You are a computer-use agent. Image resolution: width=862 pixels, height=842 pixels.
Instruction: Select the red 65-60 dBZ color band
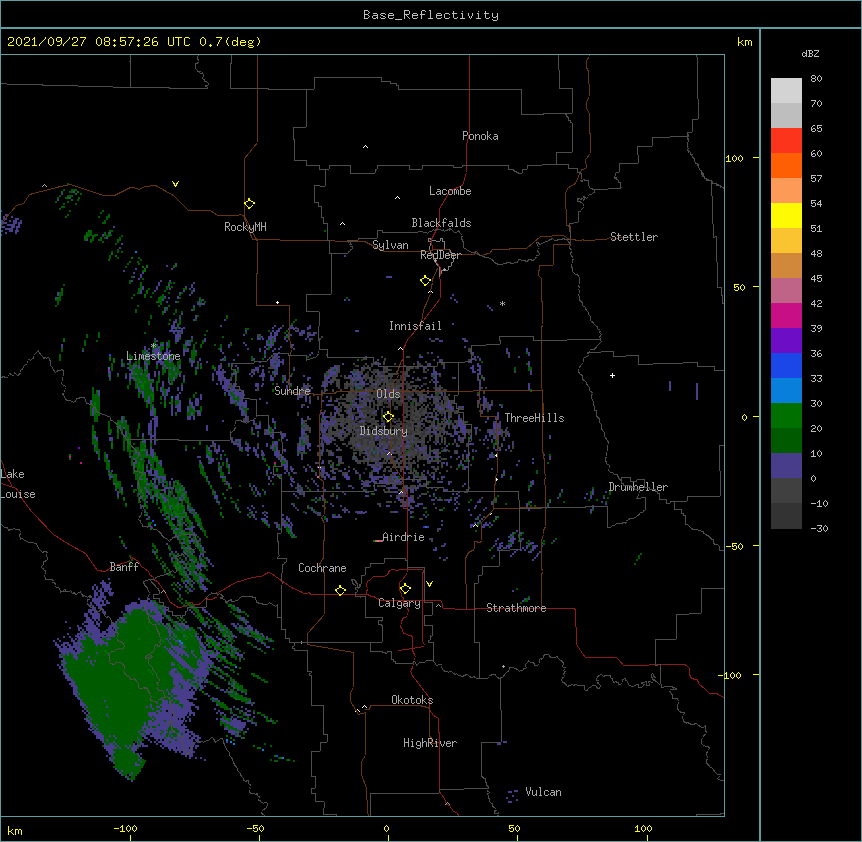click(786, 141)
